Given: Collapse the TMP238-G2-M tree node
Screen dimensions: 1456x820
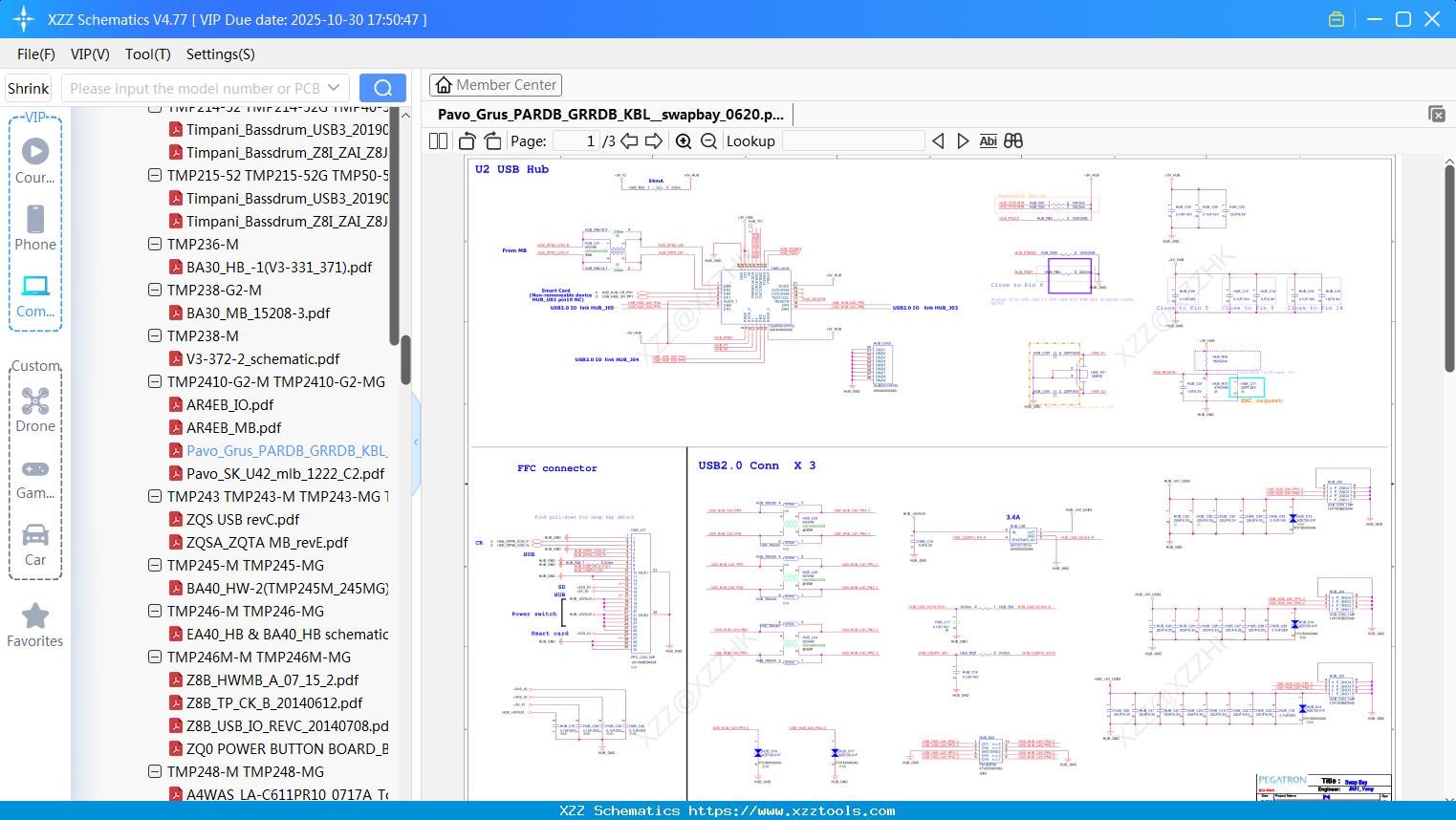Looking at the screenshot, I should tap(155, 290).
